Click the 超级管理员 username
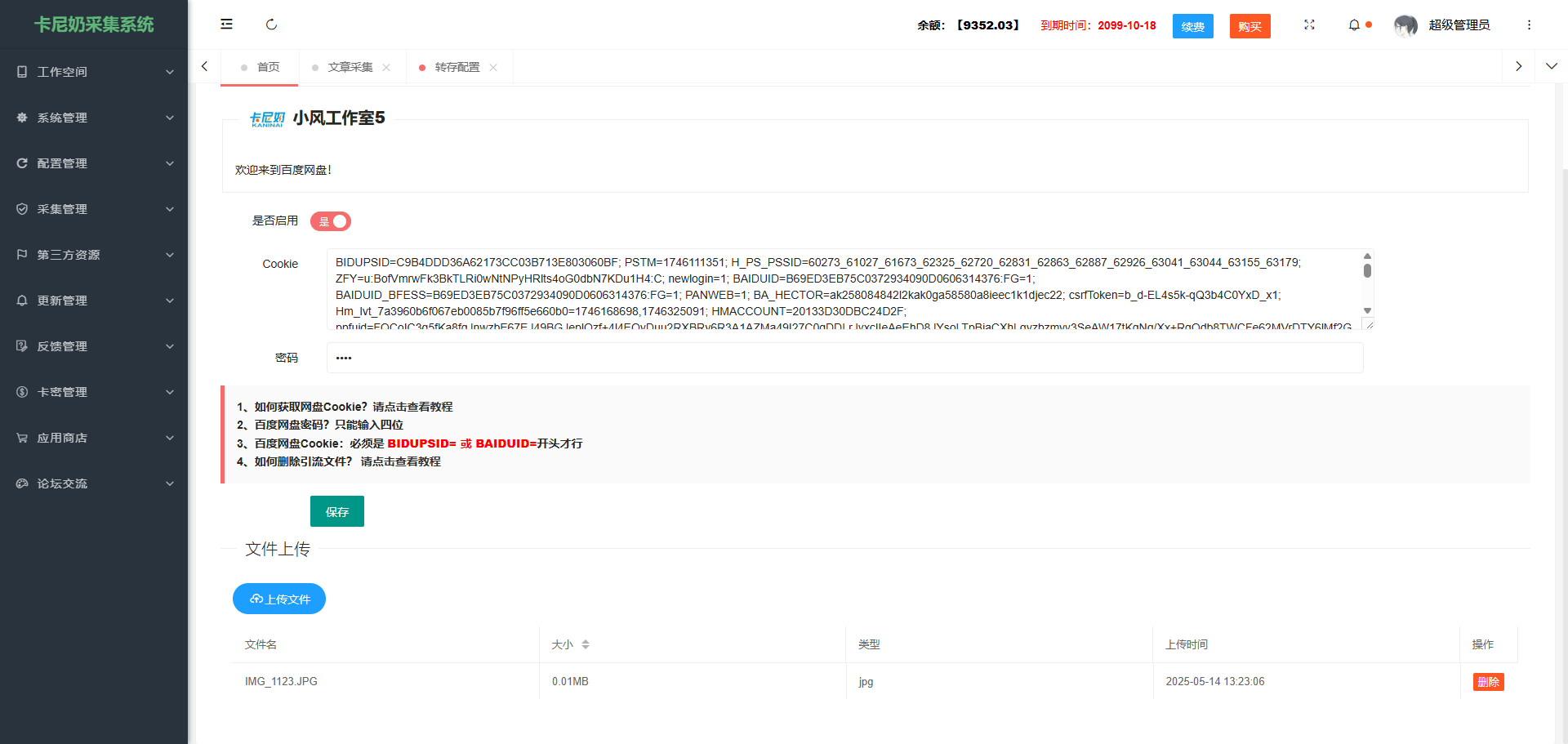The width and height of the screenshot is (1568, 744). 1459,25
